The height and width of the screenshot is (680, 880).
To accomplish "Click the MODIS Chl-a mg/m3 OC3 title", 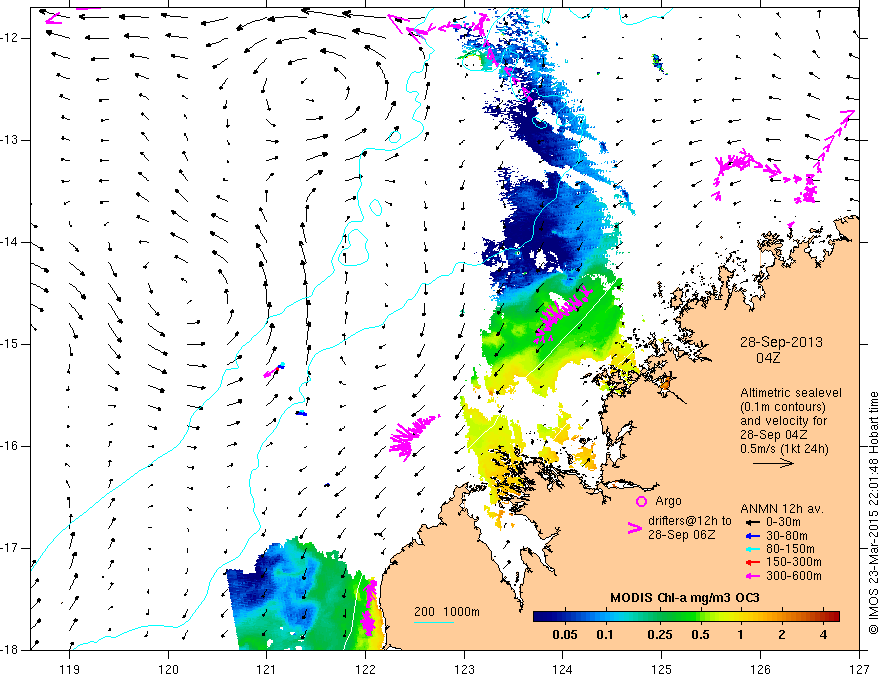I will (x=685, y=598).
